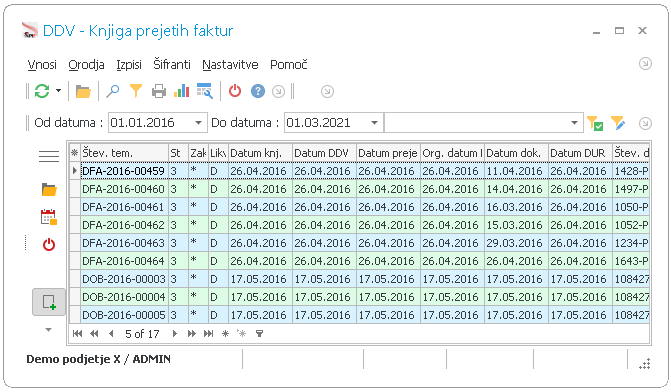
Task: Click the toolbar open folder icon
Action: [x=83, y=91]
